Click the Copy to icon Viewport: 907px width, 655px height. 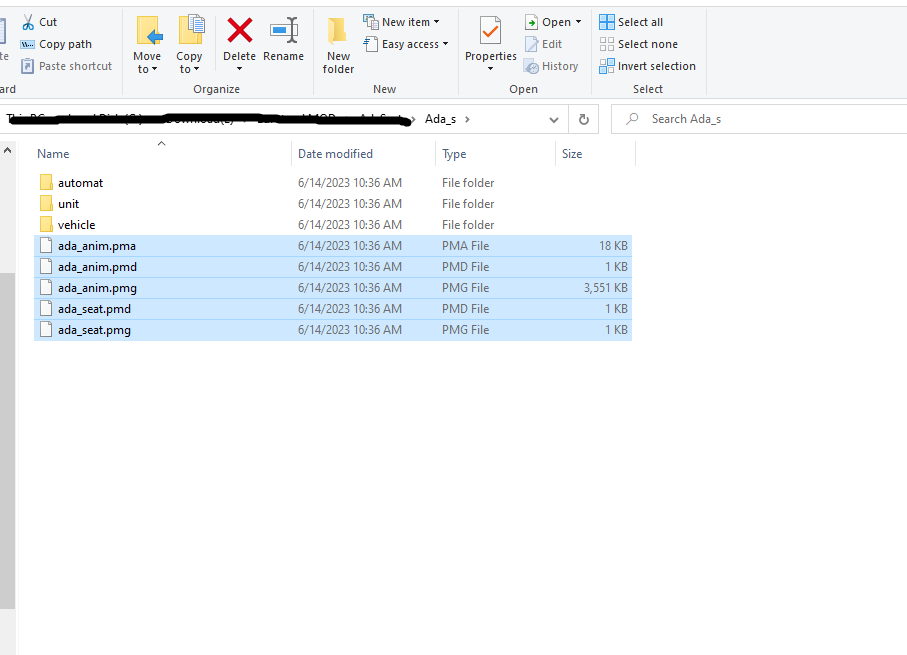191,30
